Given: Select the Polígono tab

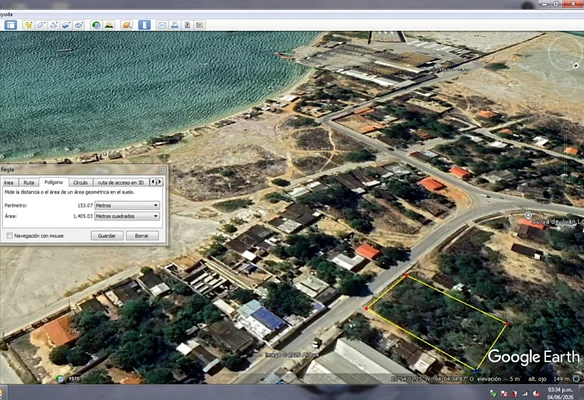Looking at the screenshot, I should [x=54, y=182].
